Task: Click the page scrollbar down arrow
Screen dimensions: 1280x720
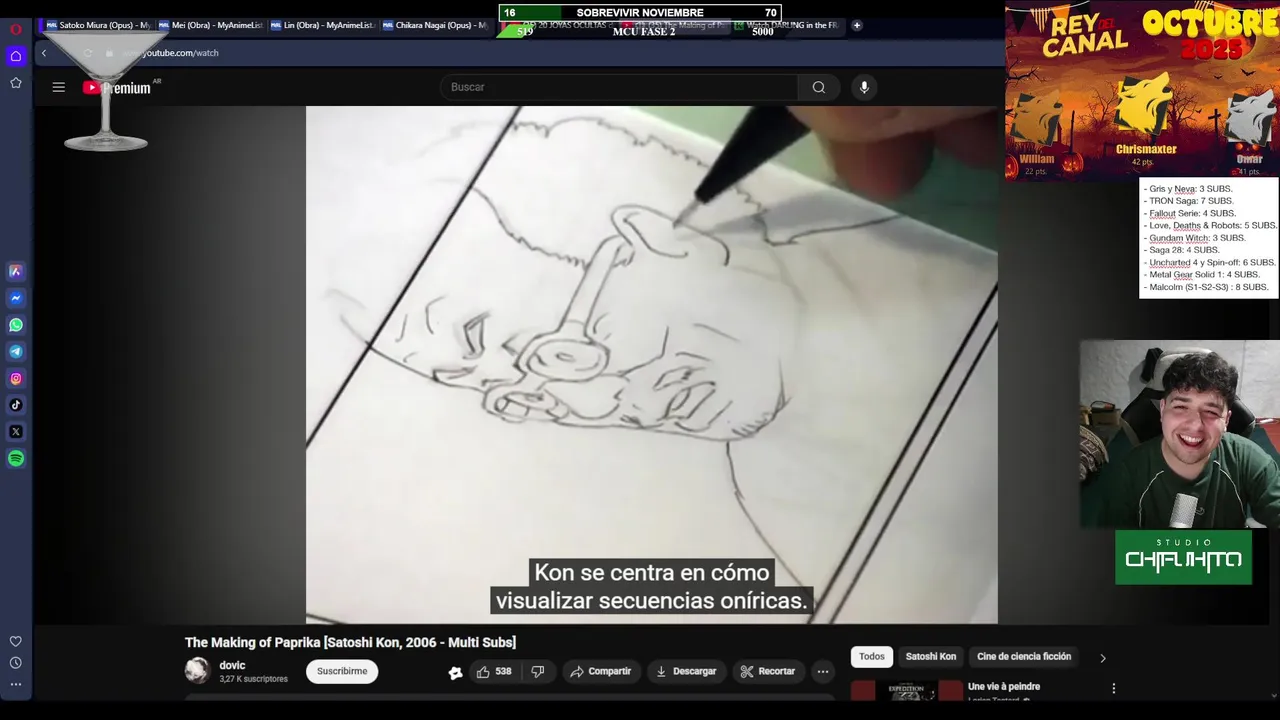Action: tap(1273, 695)
